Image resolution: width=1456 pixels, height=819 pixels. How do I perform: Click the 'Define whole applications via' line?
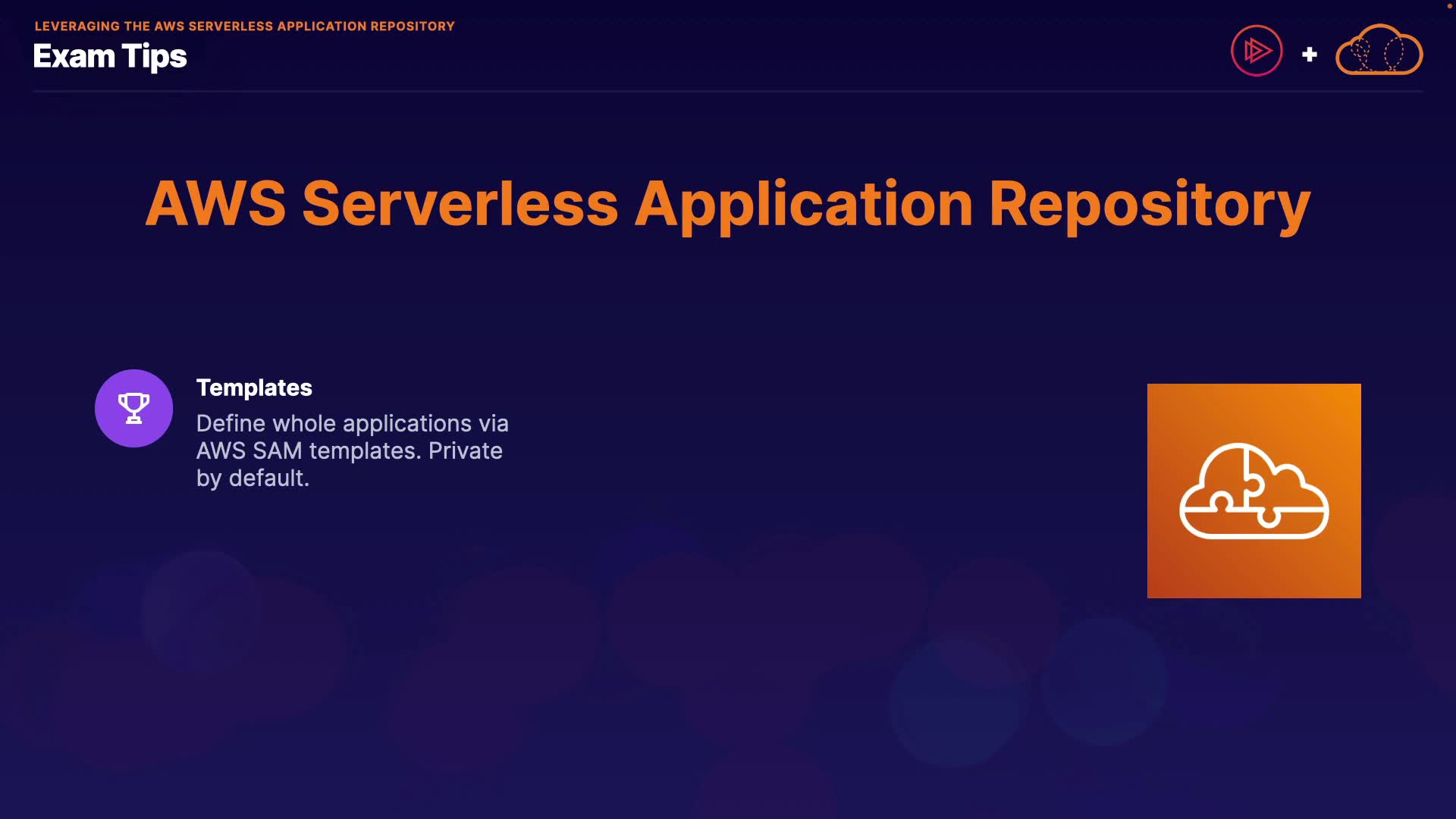[352, 423]
